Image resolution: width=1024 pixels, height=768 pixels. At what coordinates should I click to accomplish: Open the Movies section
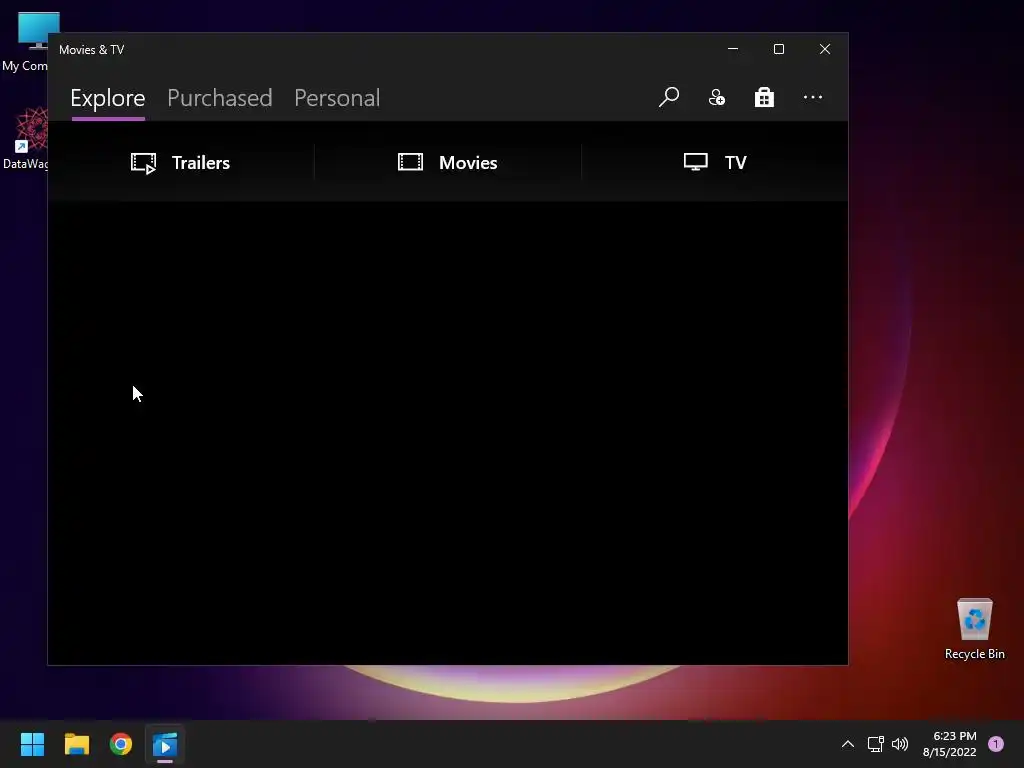point(447,163)
